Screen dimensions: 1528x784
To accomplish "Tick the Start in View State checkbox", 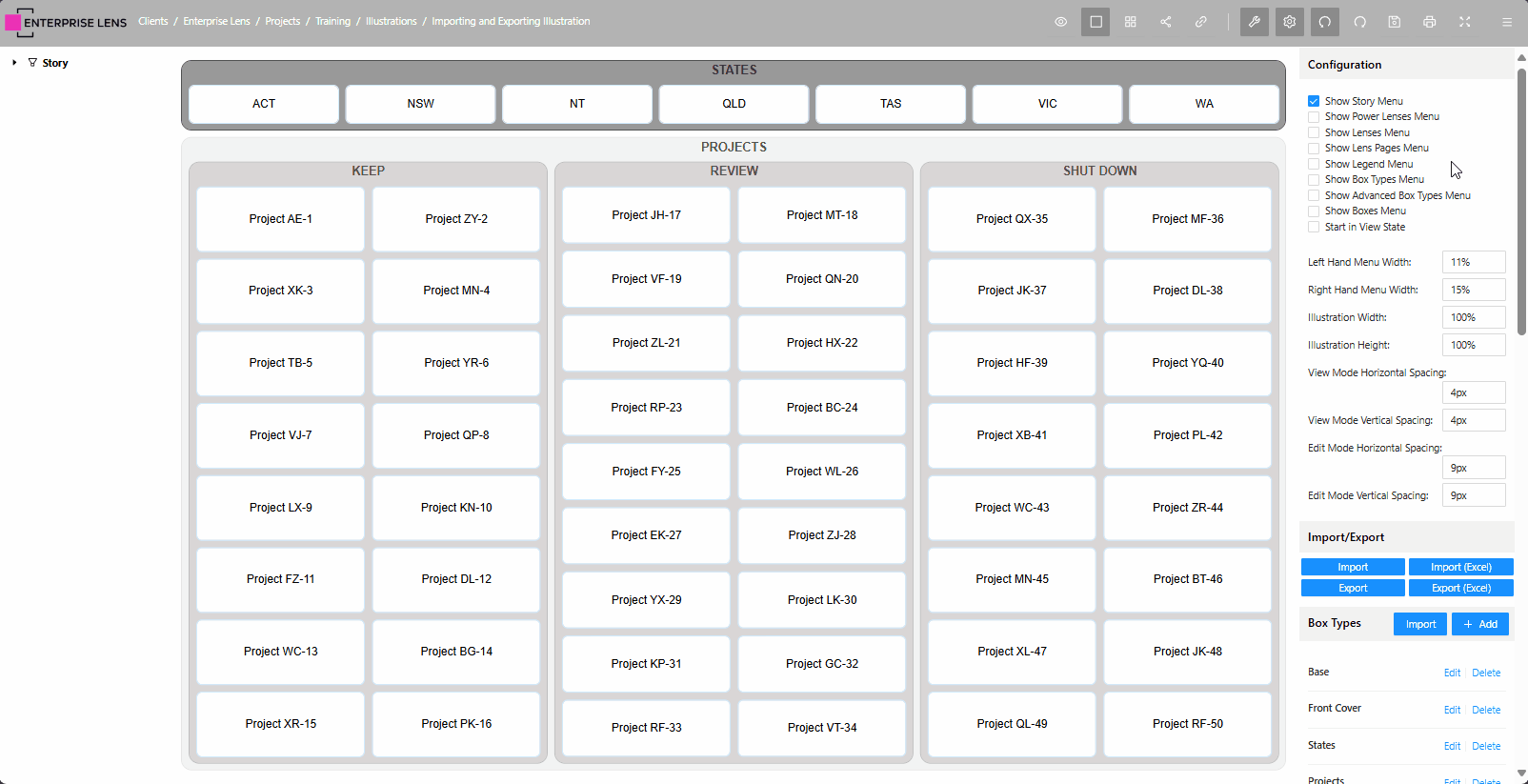I will tap(1314, 227).
